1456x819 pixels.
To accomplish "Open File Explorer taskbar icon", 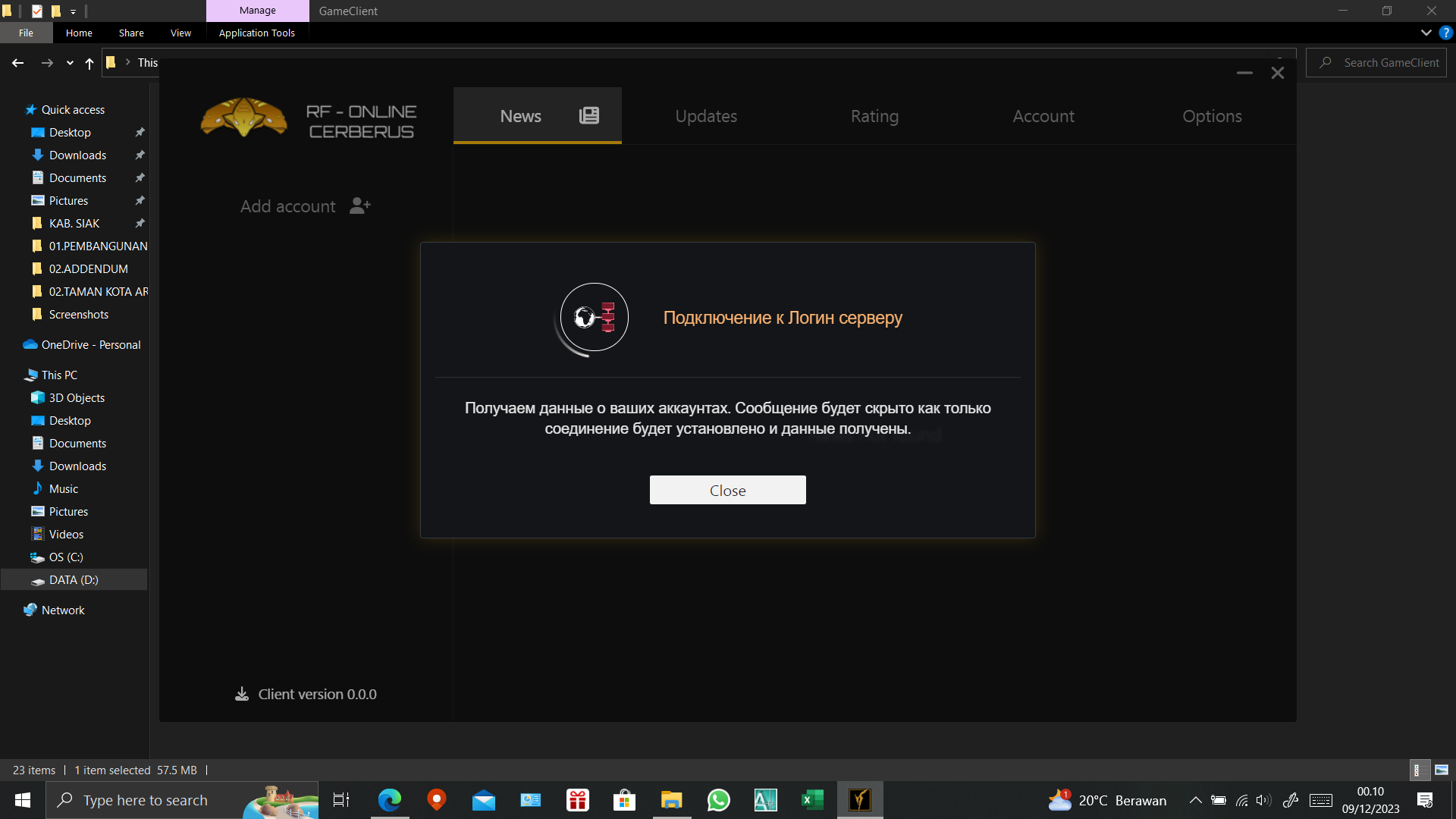I will (x=671, y=800).
